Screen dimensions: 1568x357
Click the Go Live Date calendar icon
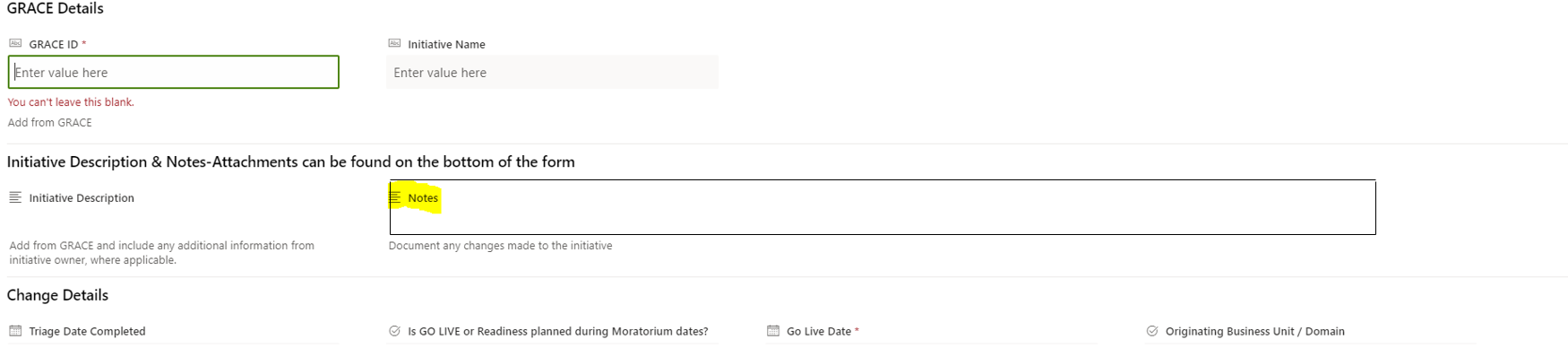773,331
